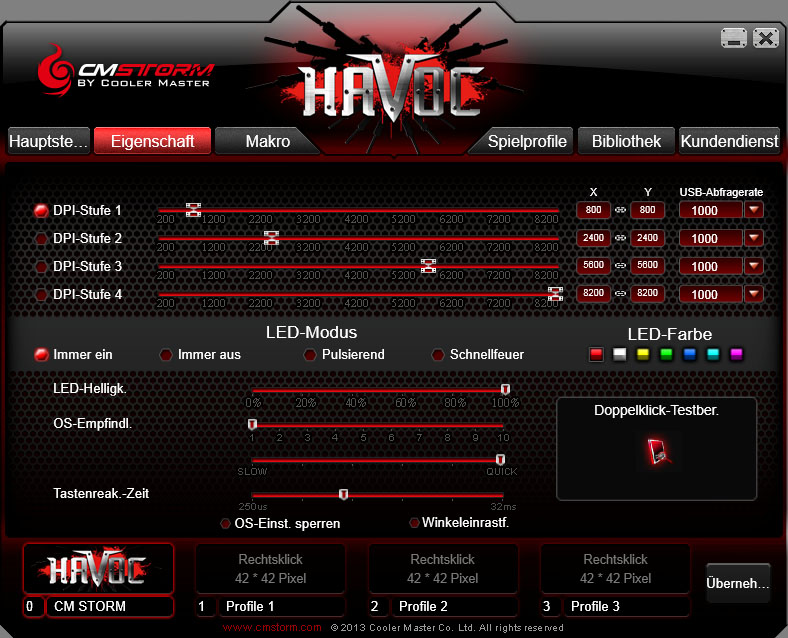Open the www.cmstorm.com link
The width and height of the screenshot is (788, 638).
pos(272,627)
